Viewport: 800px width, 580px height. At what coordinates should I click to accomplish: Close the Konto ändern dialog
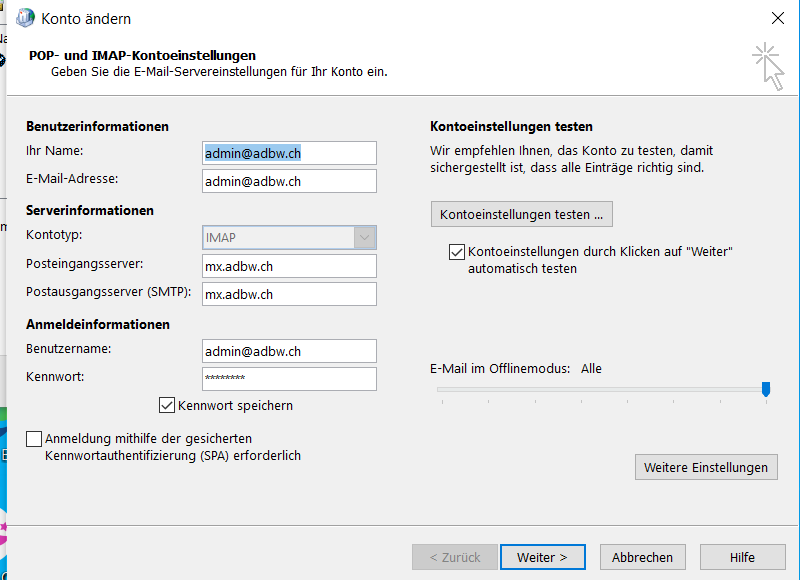pos(778,18)
